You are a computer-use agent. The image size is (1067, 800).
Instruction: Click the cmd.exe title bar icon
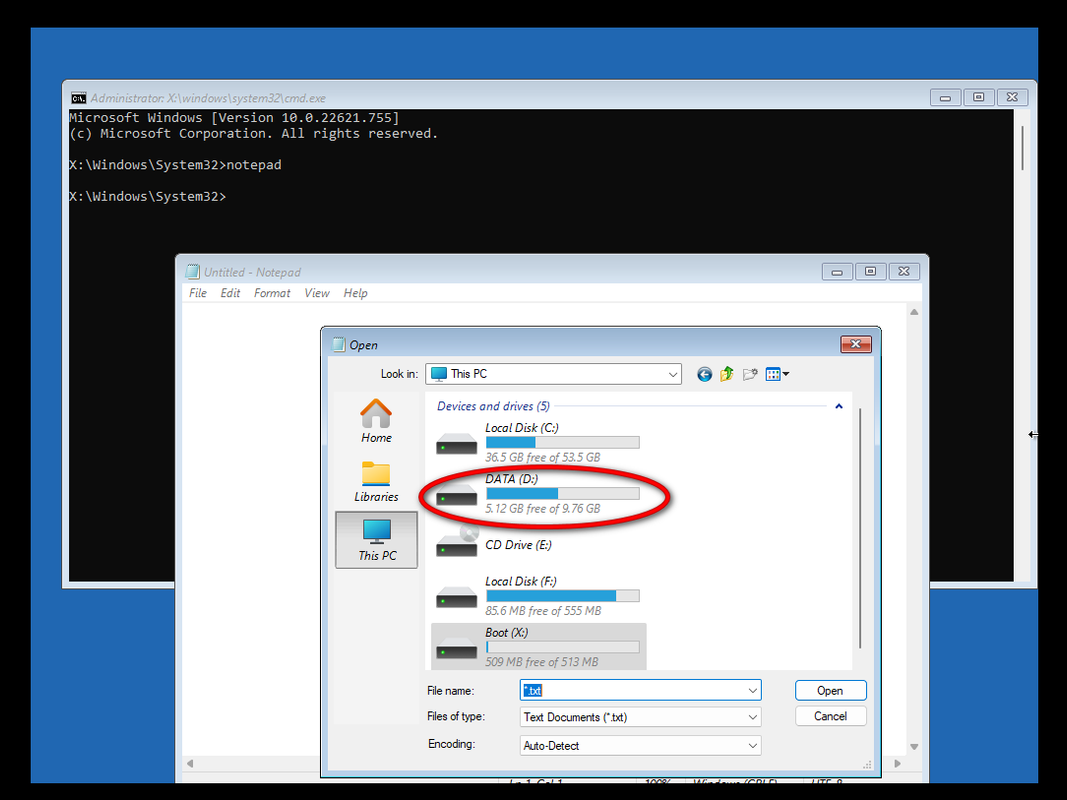(x=79, y=98)
